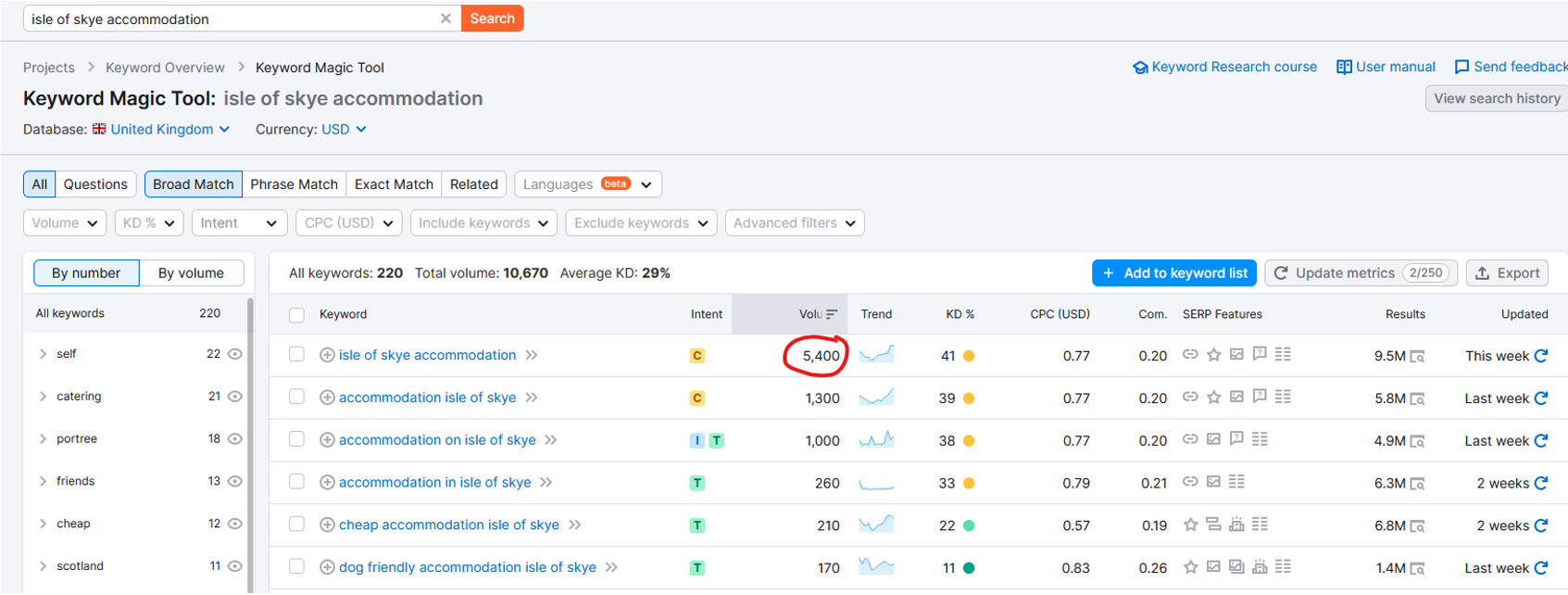Image resolution: width=1568 pixels, height=595 pixels.
Task: Click the trend sparkline for isle of skye accommodation
Action: tap(876, 354)
